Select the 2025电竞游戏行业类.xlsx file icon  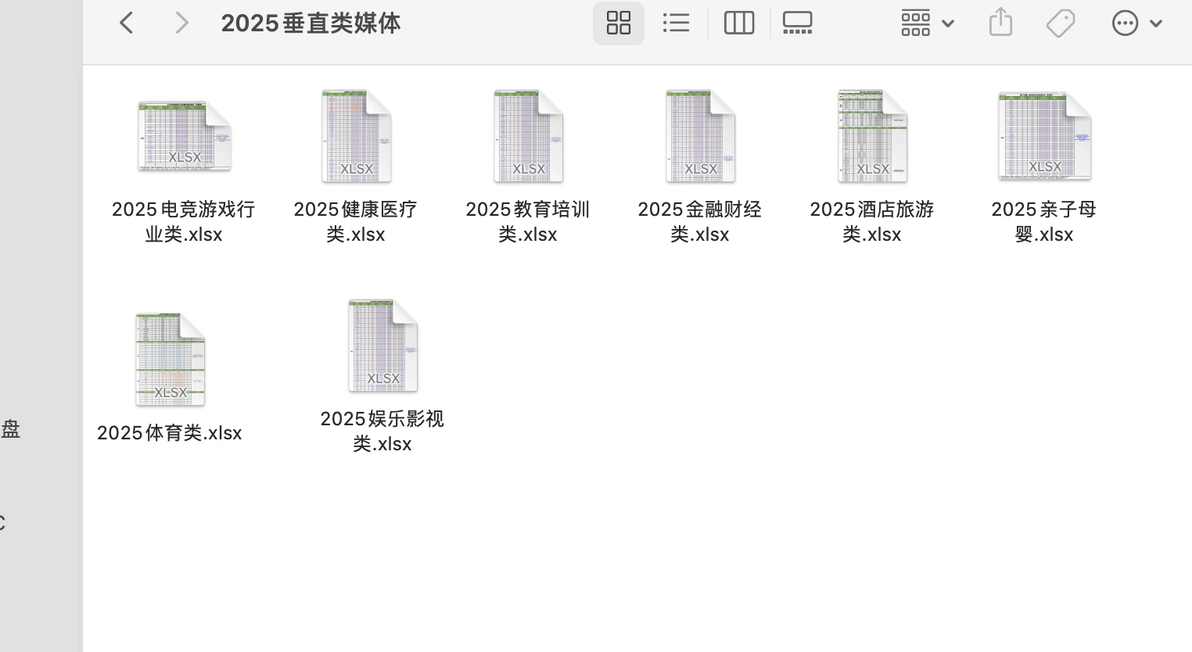(x=185, y=137)
